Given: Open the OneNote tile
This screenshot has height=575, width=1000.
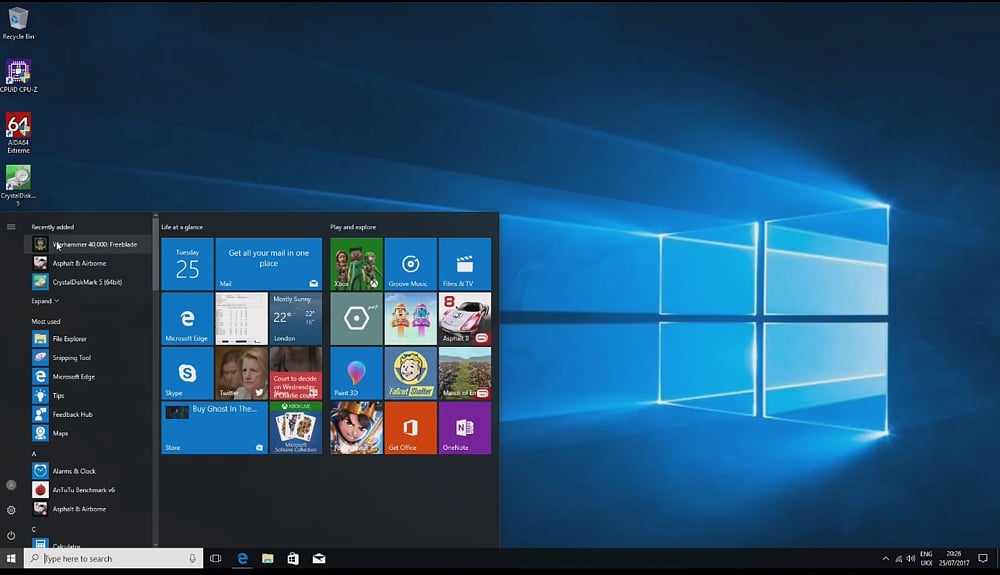Looking at the screenshot, I should point(464,428).
